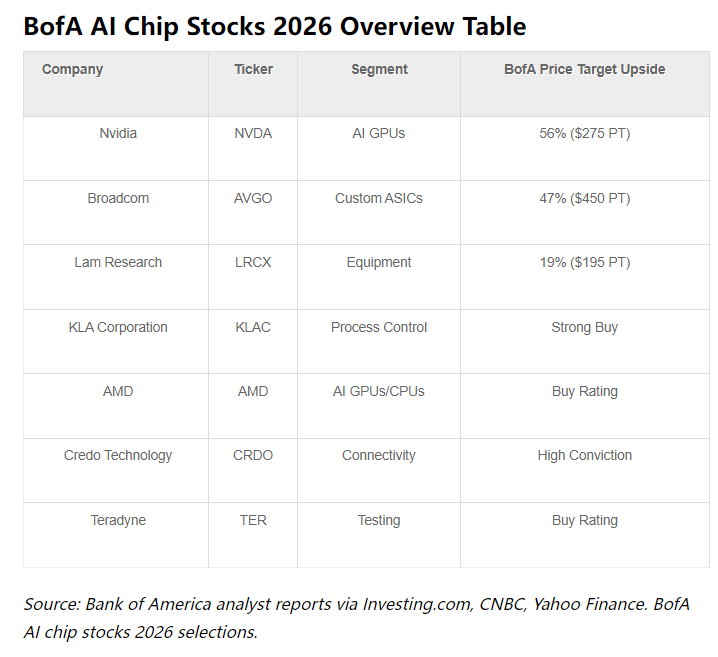Click the Company column header
The width and height of the screenshot is (718, 657).
[73, 69]
